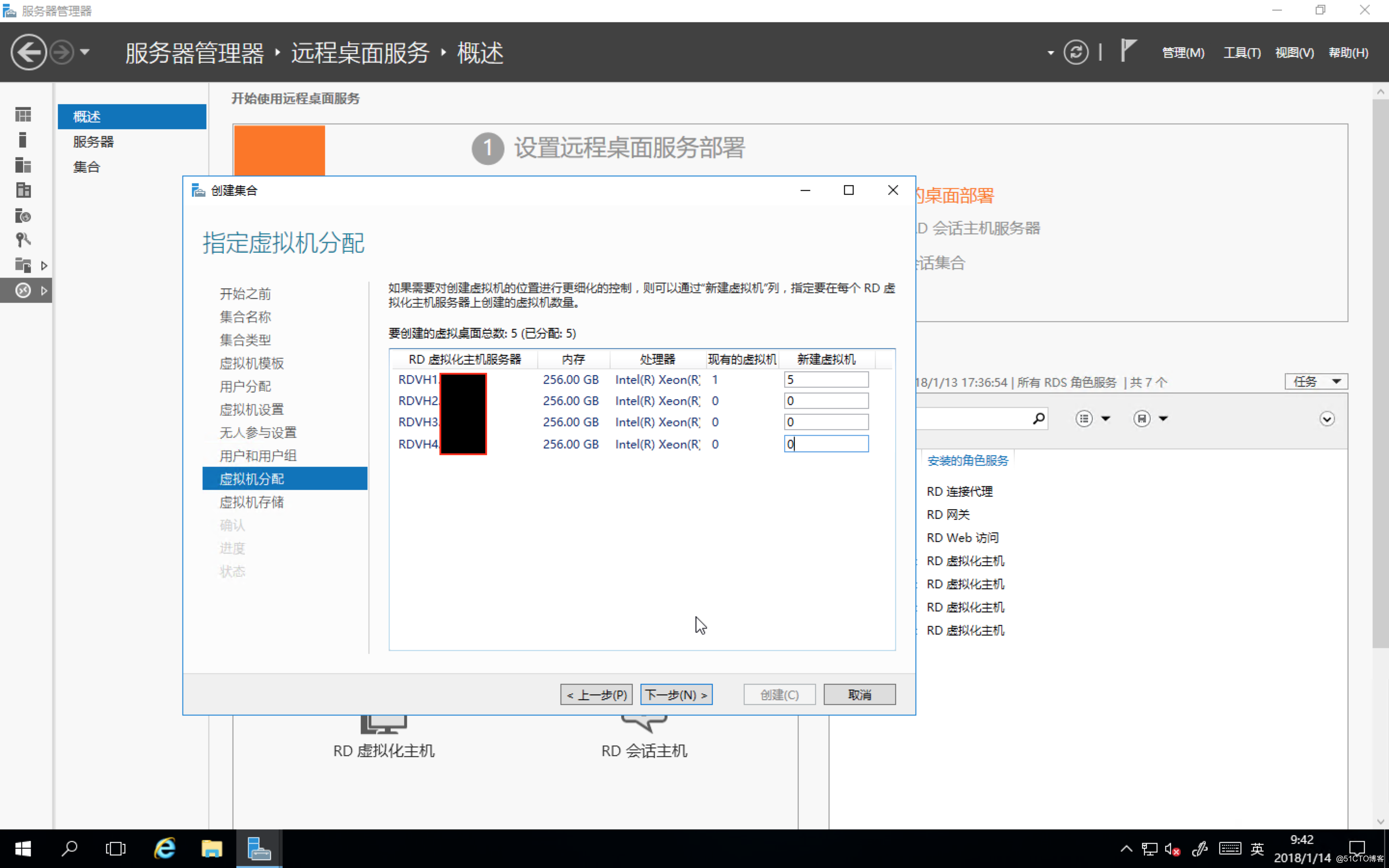Viewport: 1389px width, 868px height.
Task: Go to the 无人参与设置 wizard step
Action: pos(258,433)
